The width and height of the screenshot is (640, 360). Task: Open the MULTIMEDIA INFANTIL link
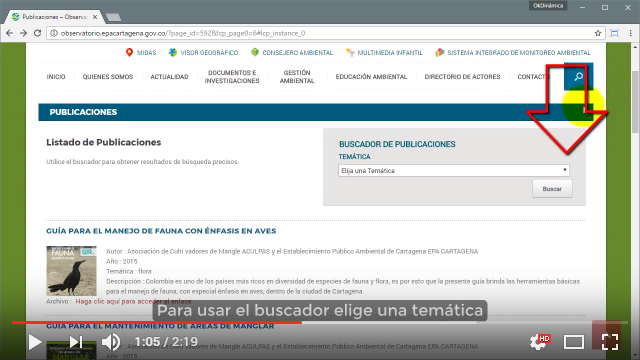pyautogui.click(x=390, y=53)
